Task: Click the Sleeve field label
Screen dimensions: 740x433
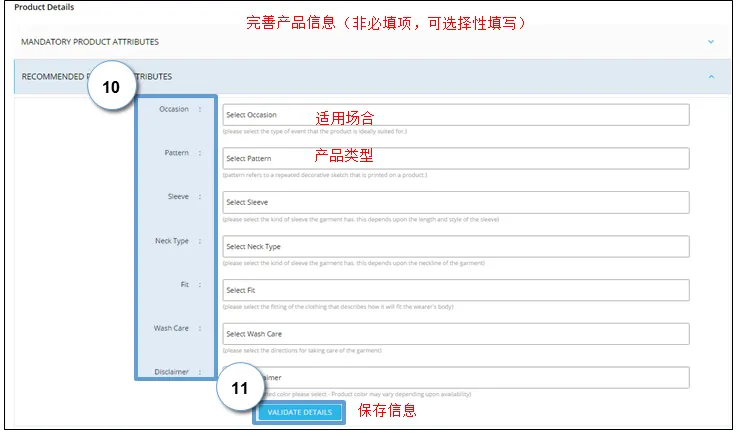Action: point(178,196)
